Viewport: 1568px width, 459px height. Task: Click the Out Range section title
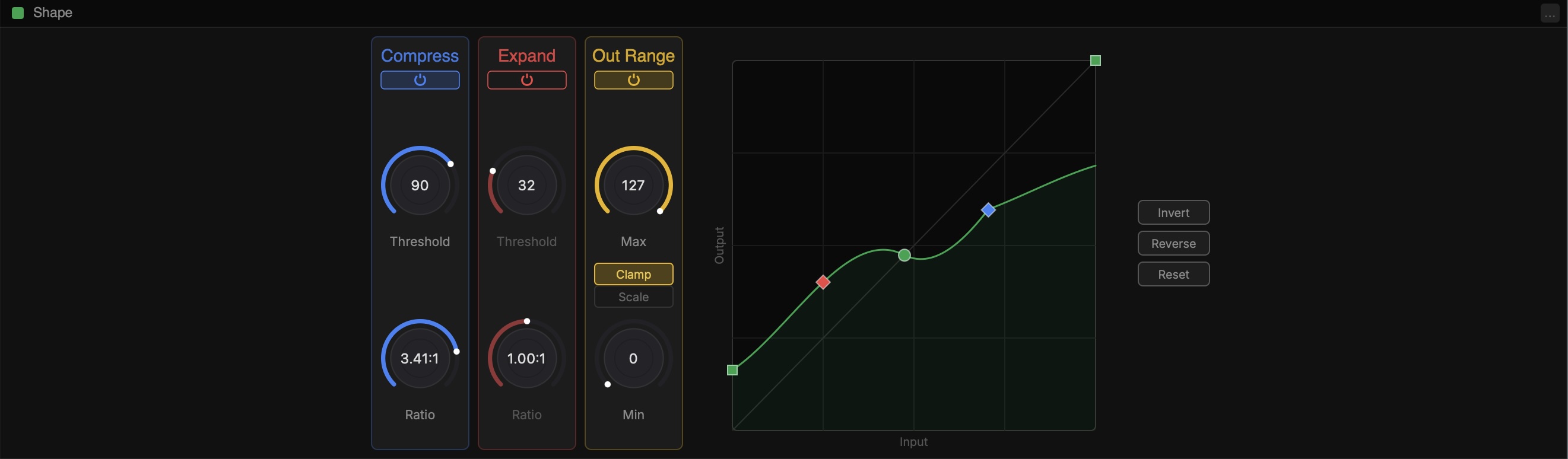point(634,56)
